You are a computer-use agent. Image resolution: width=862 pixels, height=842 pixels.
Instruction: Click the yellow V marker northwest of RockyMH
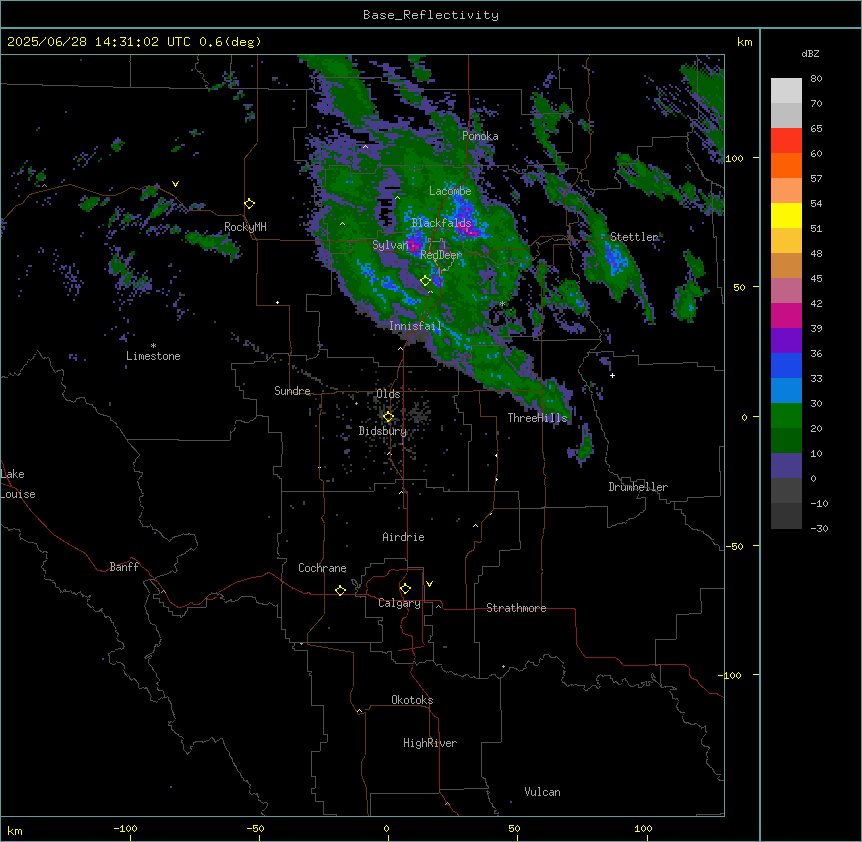[175, 184]
